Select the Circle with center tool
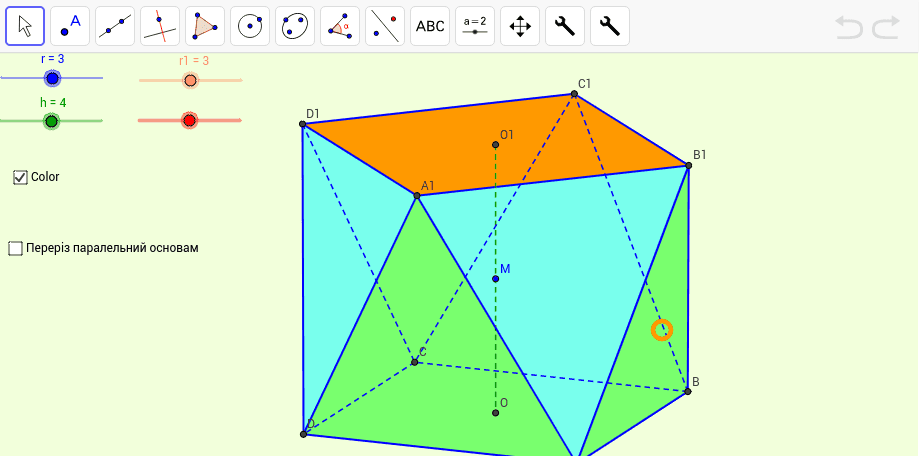This screenshot has width=920, height=458. click(250, 26)
